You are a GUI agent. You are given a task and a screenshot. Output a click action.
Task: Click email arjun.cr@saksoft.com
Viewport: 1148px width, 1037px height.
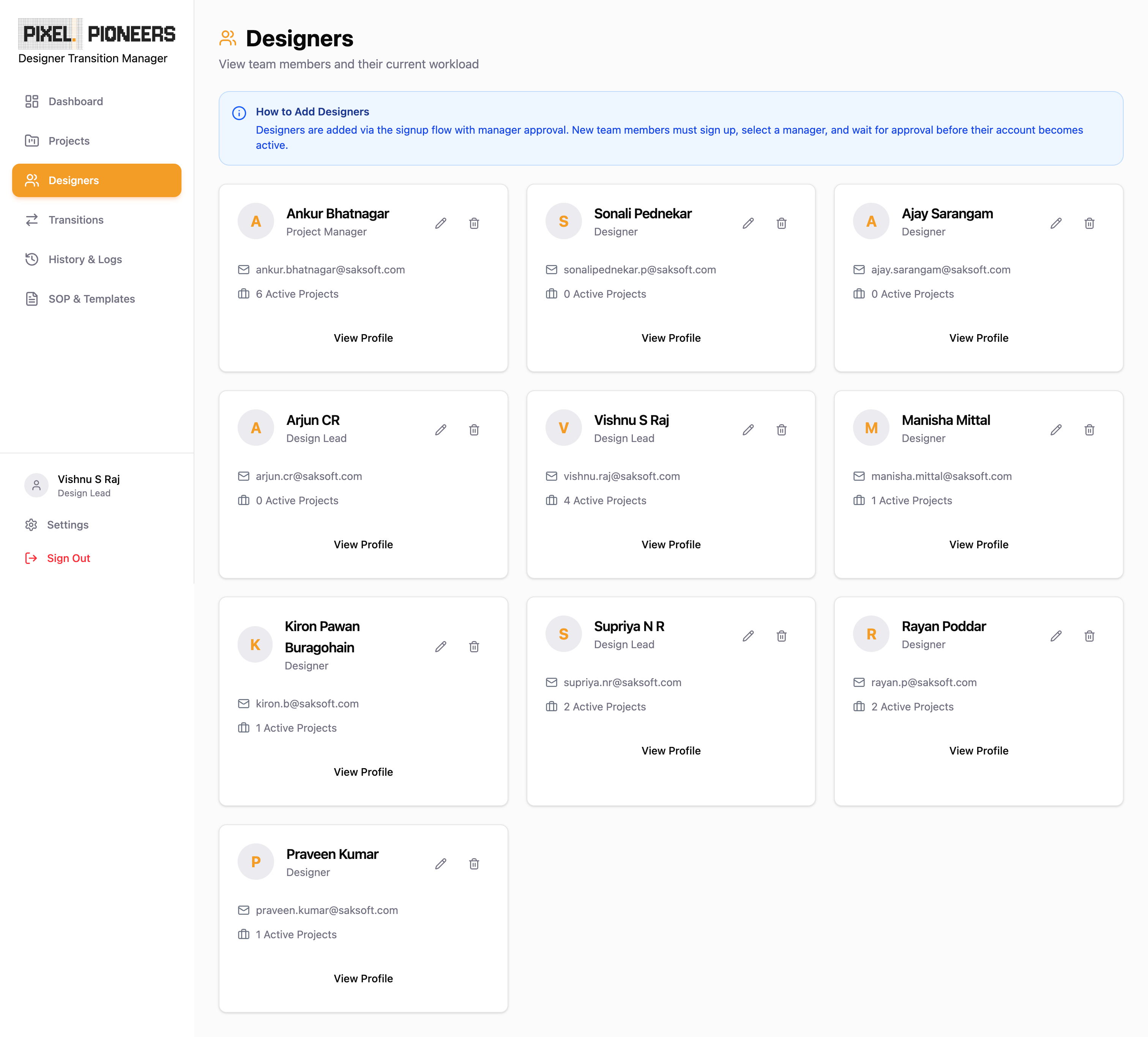click(x=309, y=476)
